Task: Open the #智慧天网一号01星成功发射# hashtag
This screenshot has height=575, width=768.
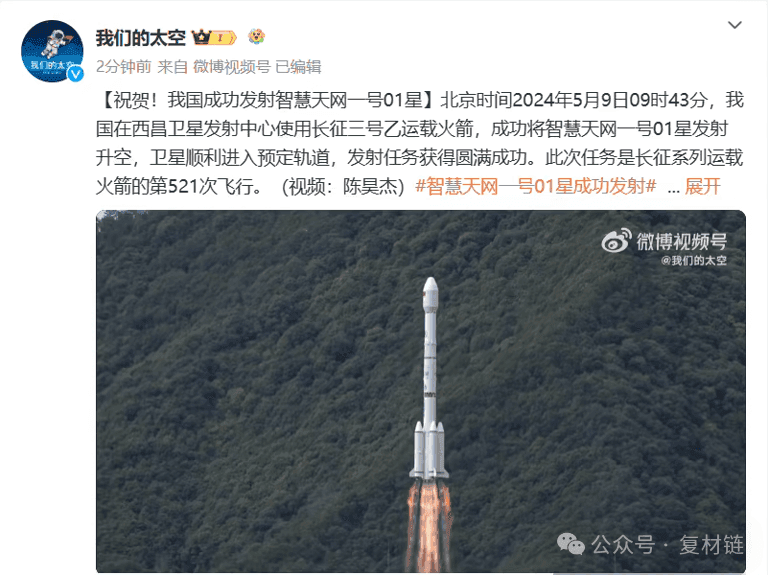Action: pyautogui.click(x=535, y=187)
